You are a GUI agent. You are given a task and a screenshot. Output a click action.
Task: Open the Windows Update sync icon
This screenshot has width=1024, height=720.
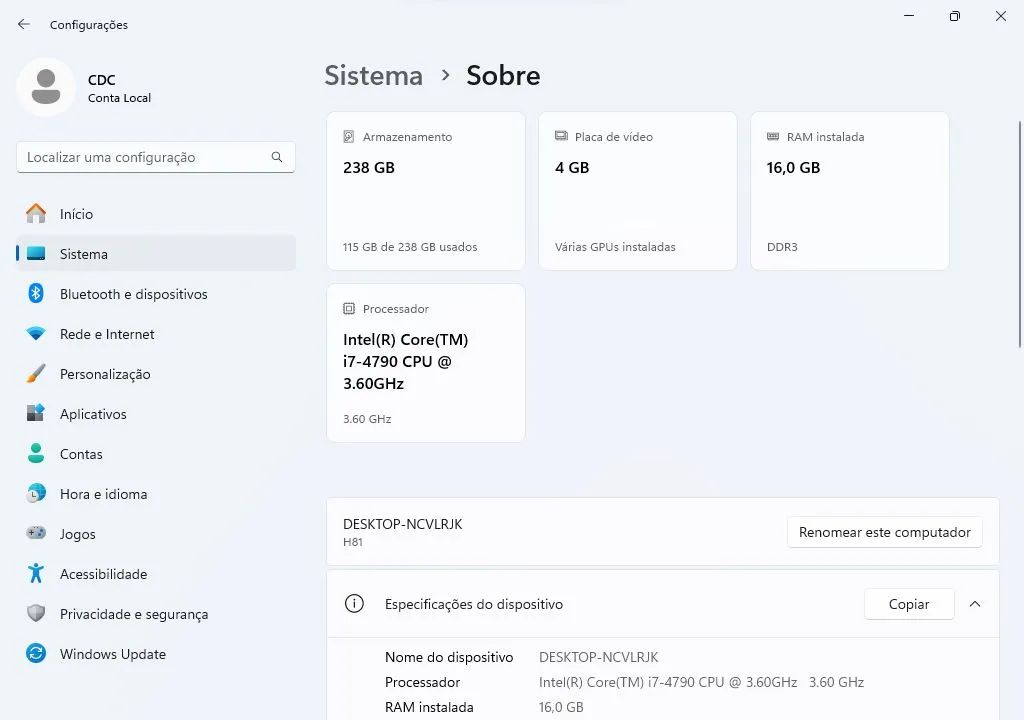[36, 653]
